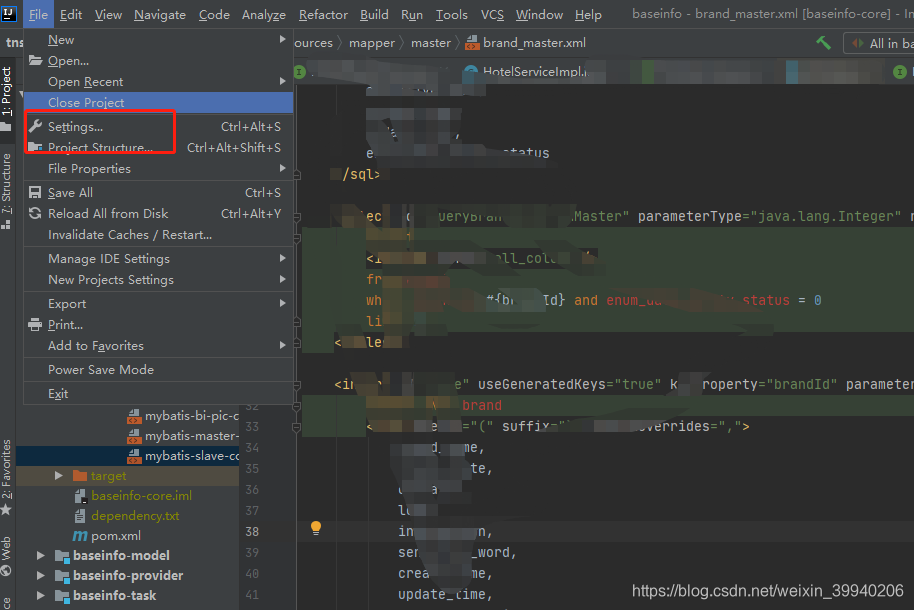Click the yellow intention lightbulb icon
The width and height of the screenshot is (914, 610).
click(x=316, y=528)
